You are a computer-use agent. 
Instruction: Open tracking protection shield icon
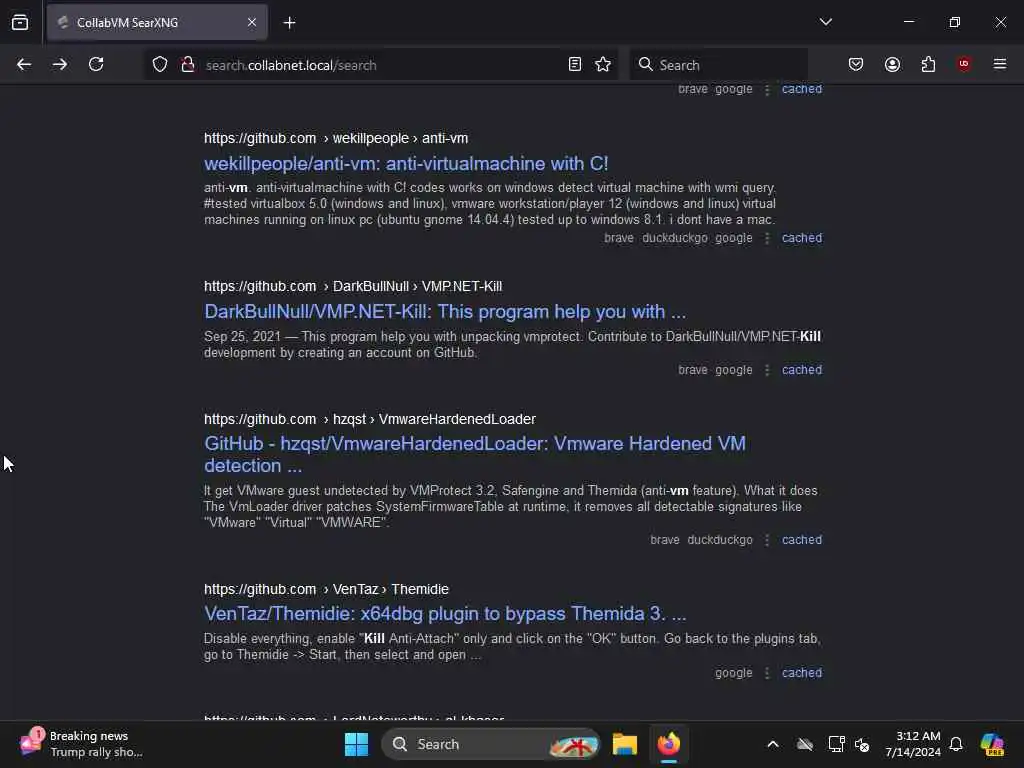pos(160,65)
